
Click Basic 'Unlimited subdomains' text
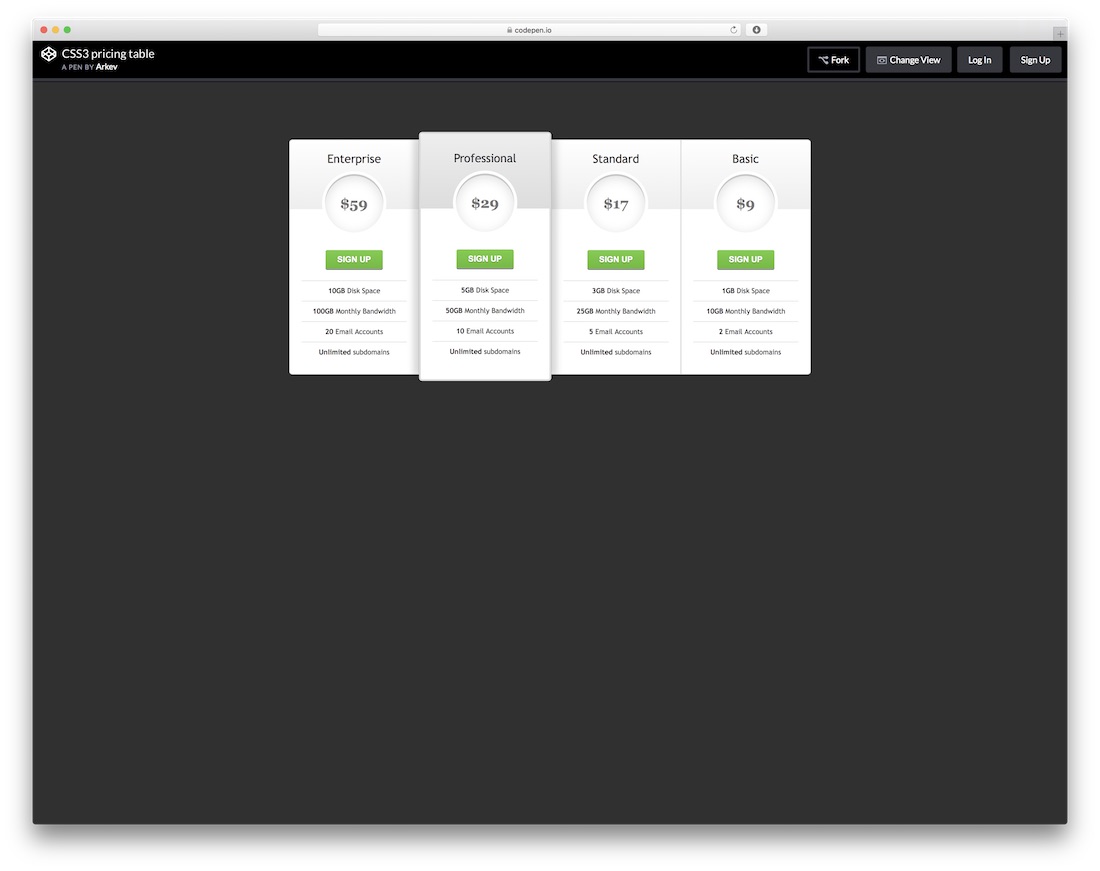746,352
